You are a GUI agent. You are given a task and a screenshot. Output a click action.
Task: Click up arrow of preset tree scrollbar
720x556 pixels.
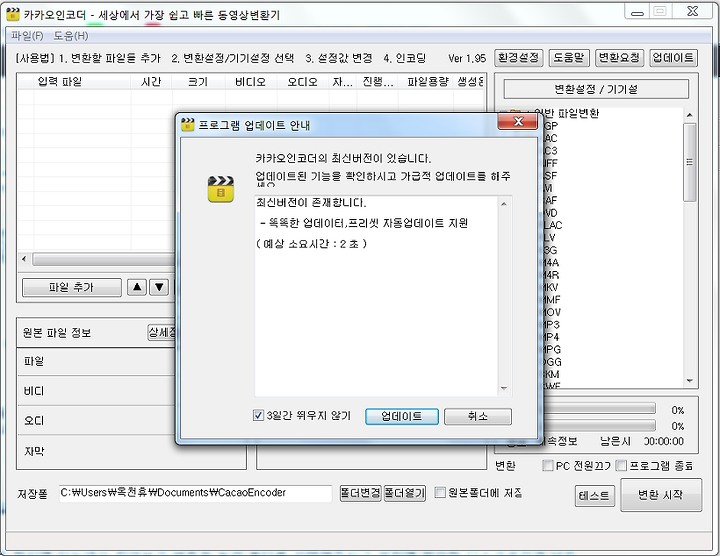coord(689,115)
